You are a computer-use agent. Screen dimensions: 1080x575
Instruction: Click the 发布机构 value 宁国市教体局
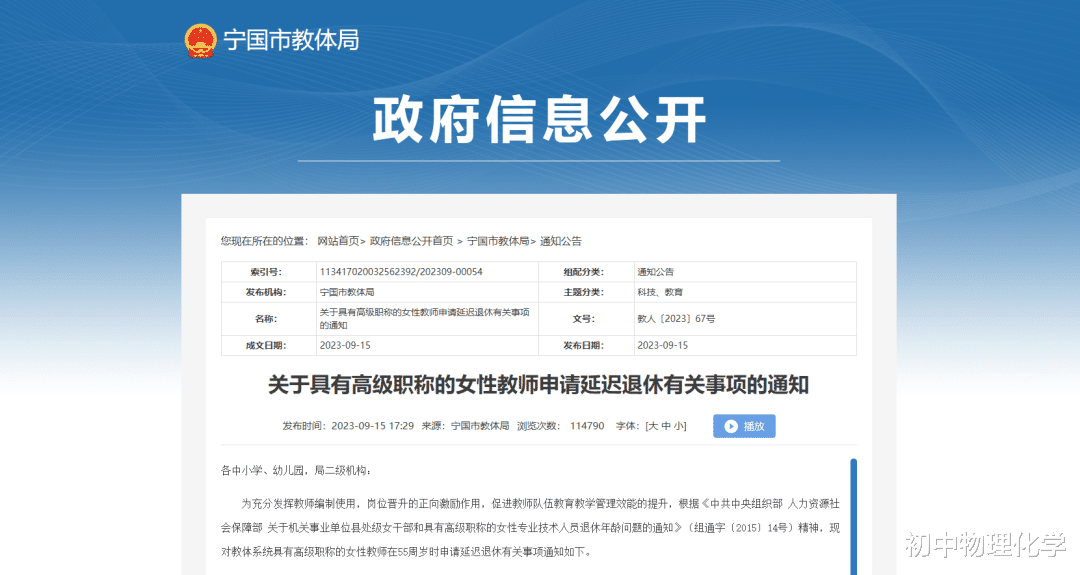[346, 292]
